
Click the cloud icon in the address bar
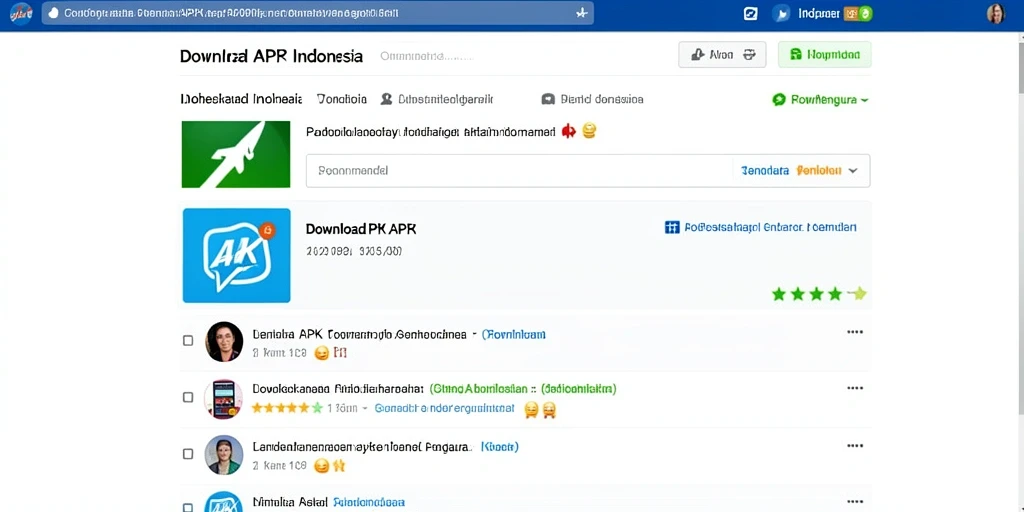point(54,13)
